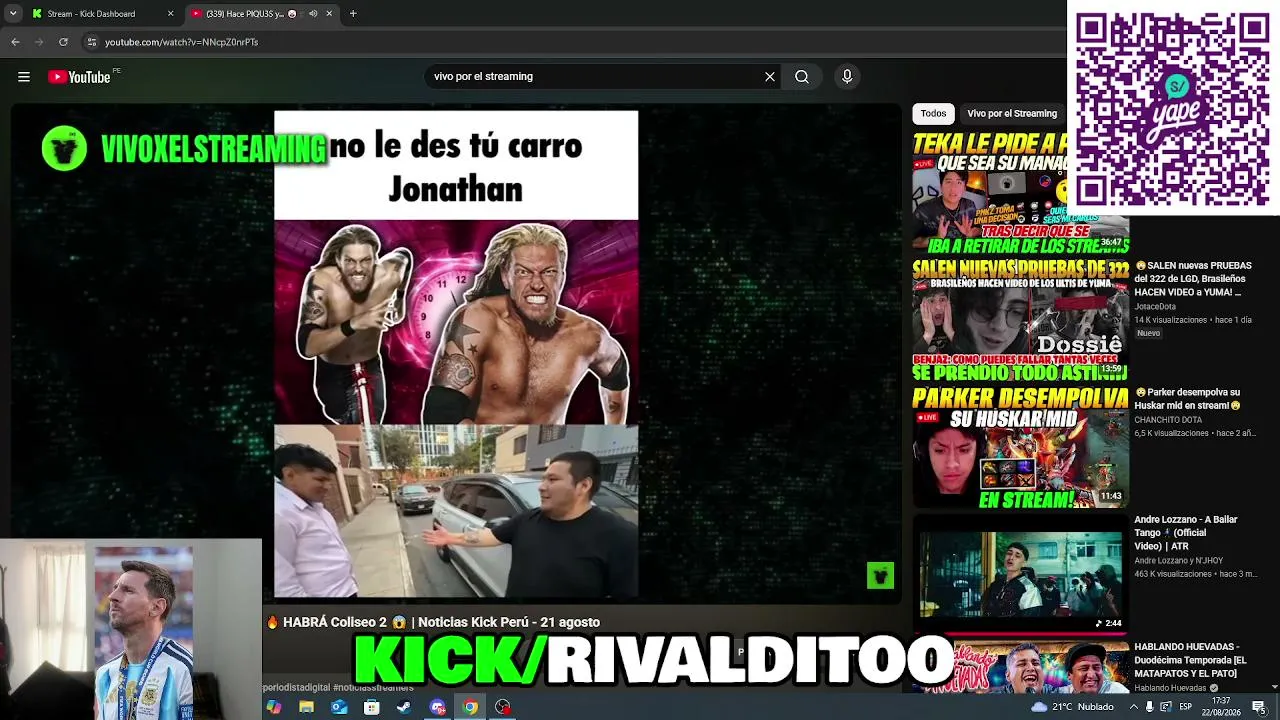Open the 'Parker desempolva su Huskar mid' title
Screen dimensions: 1280x720
pos(1187,399)
